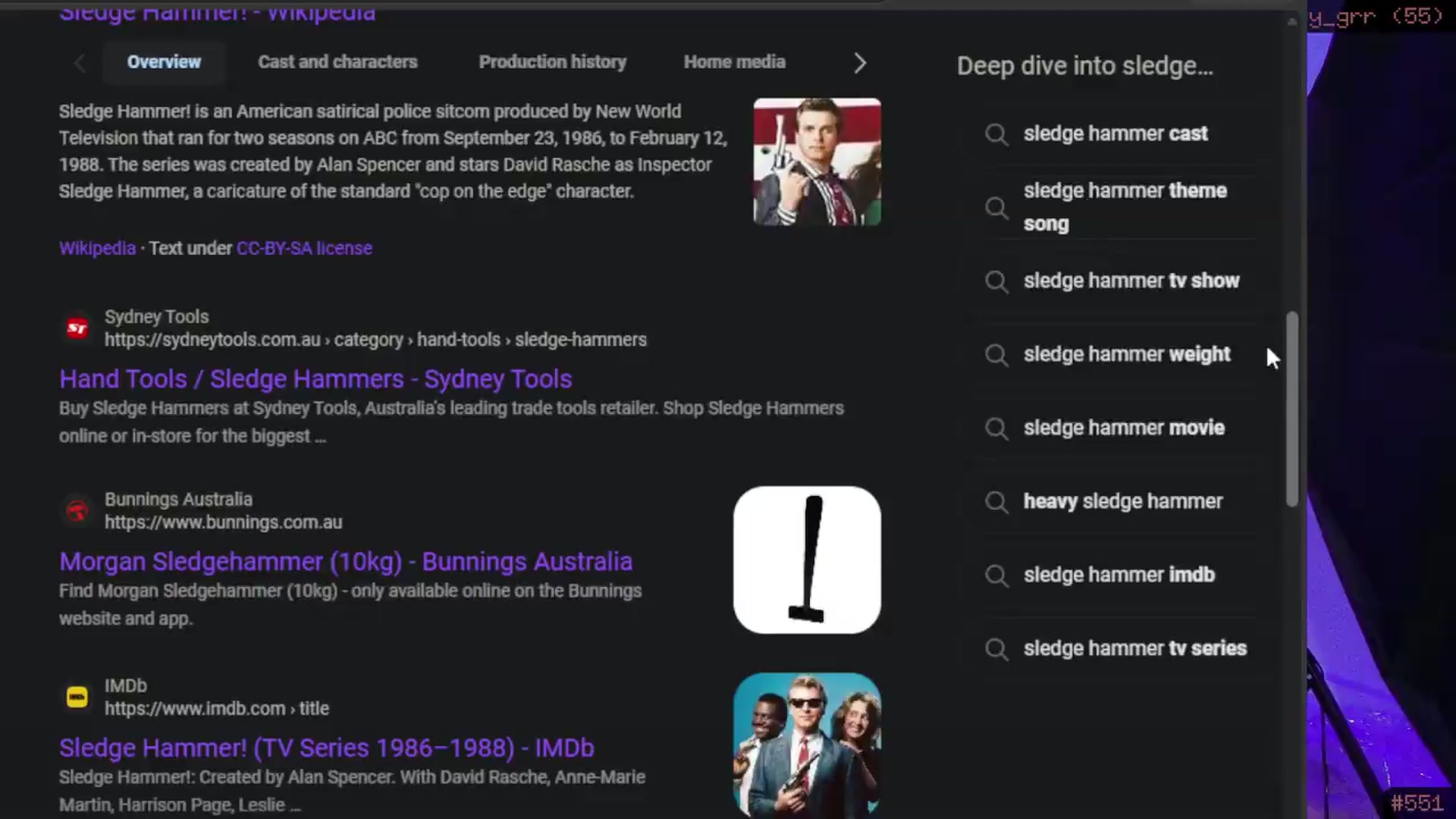
Task: Click the IMDb favicon
Action: coord(77,697)
